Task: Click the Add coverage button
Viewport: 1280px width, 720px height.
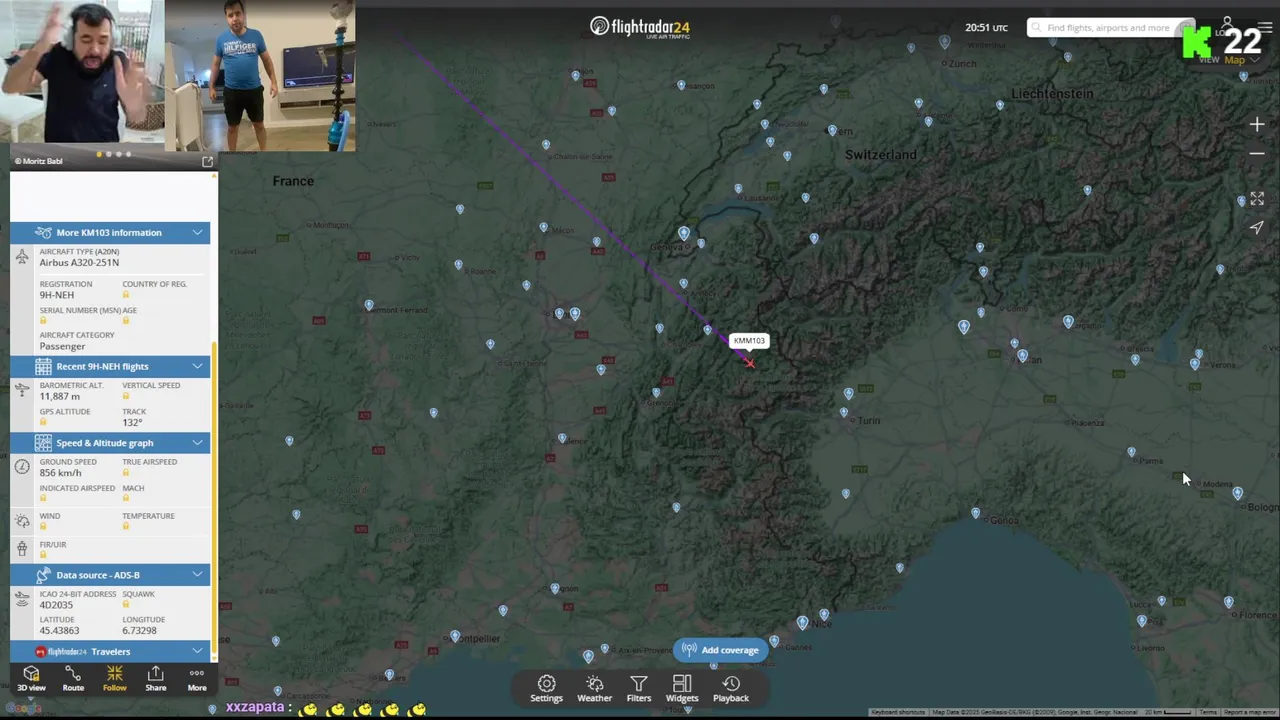Action: point(721,650)
